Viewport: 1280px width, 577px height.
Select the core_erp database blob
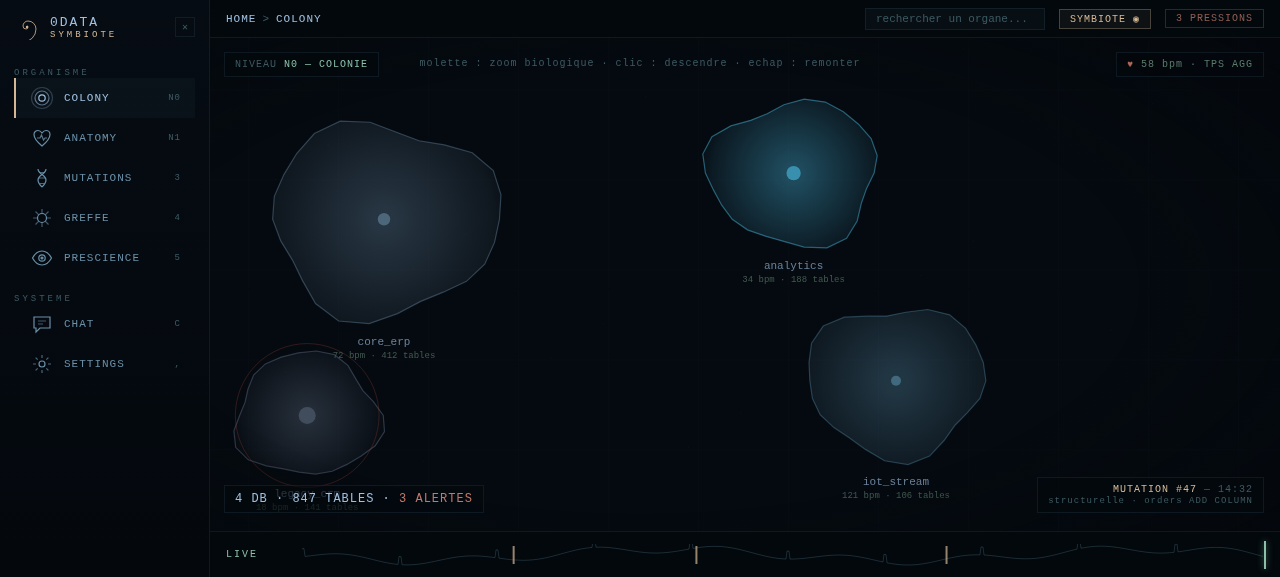pyautogui.click(x=385, y=221)
